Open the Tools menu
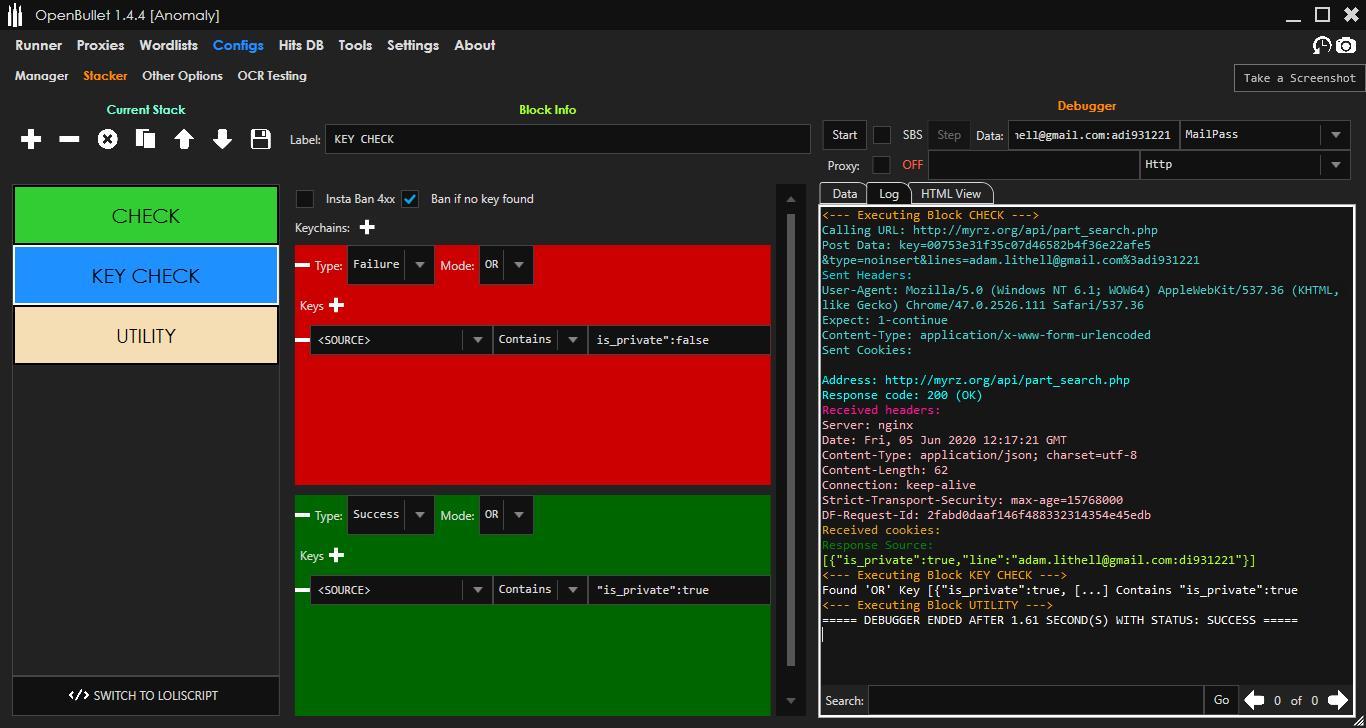The width and height of the screenshot is (1366, 728). pos(355,45)
